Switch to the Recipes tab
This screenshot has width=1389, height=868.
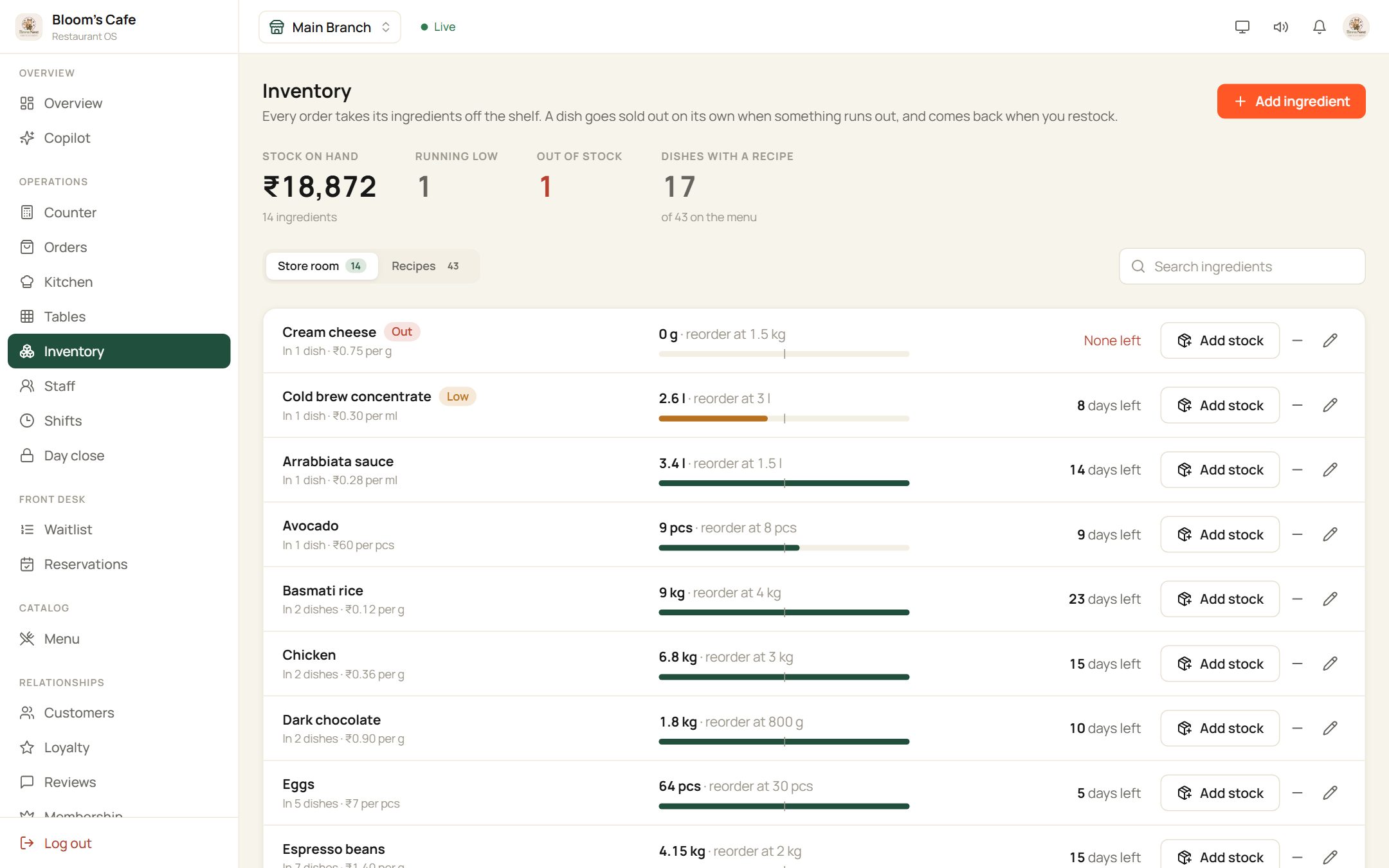point(426,266)
